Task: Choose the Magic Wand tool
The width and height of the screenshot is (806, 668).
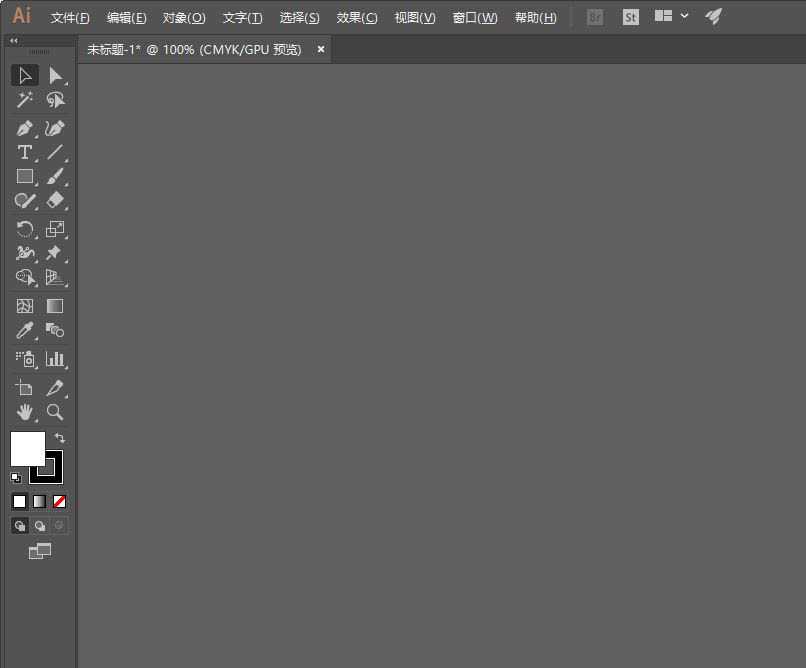Action: point(25,99)
